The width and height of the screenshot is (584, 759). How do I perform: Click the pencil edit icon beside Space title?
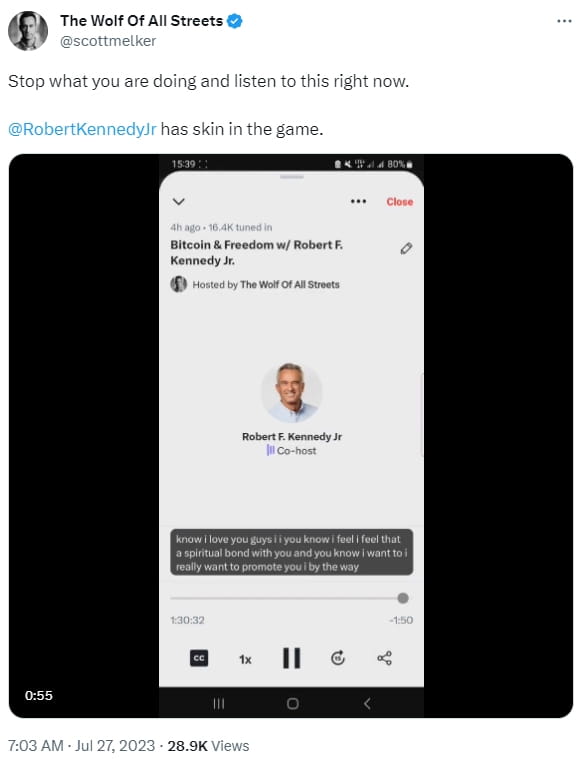[406, 248]
